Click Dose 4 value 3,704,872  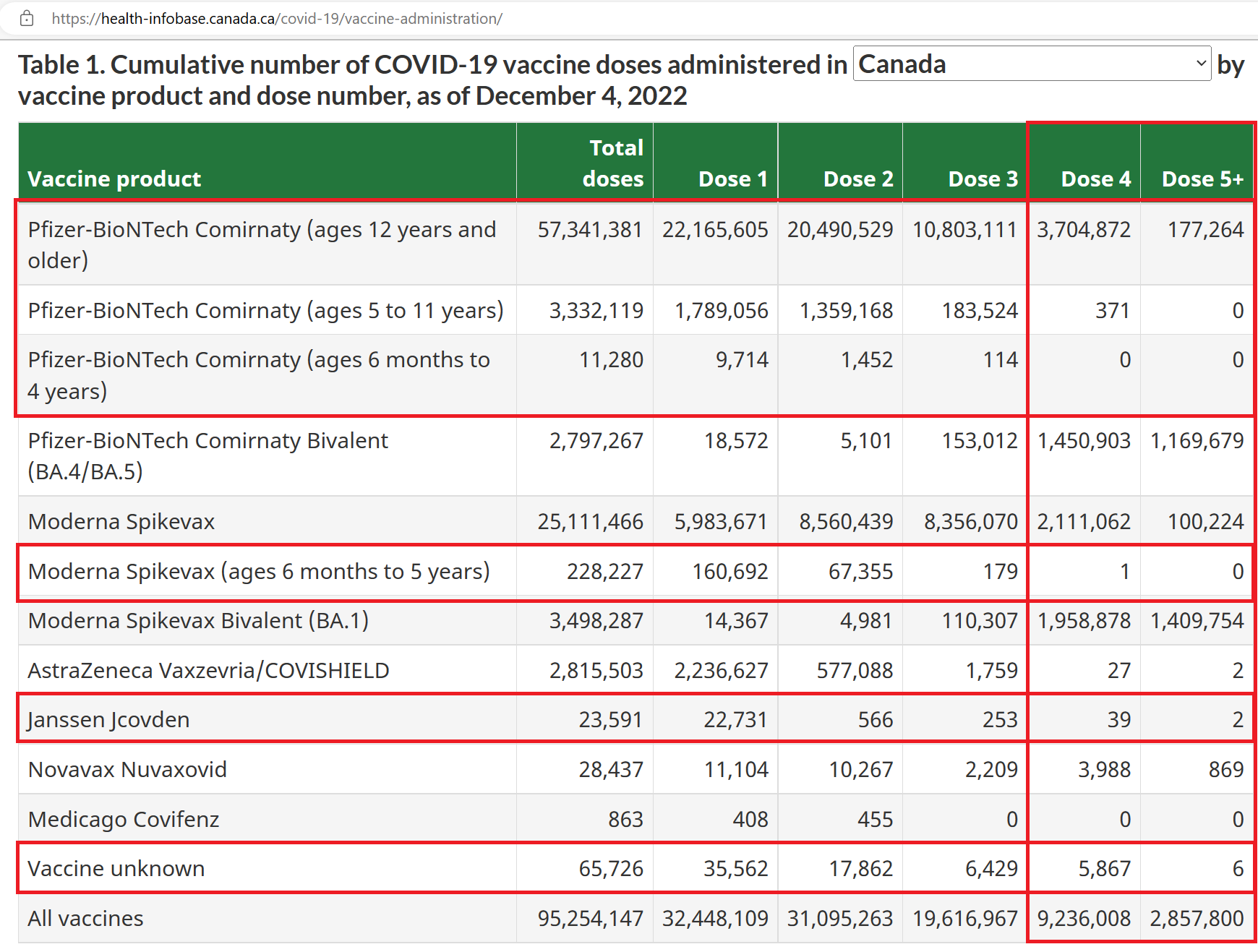coord(1084,230)
